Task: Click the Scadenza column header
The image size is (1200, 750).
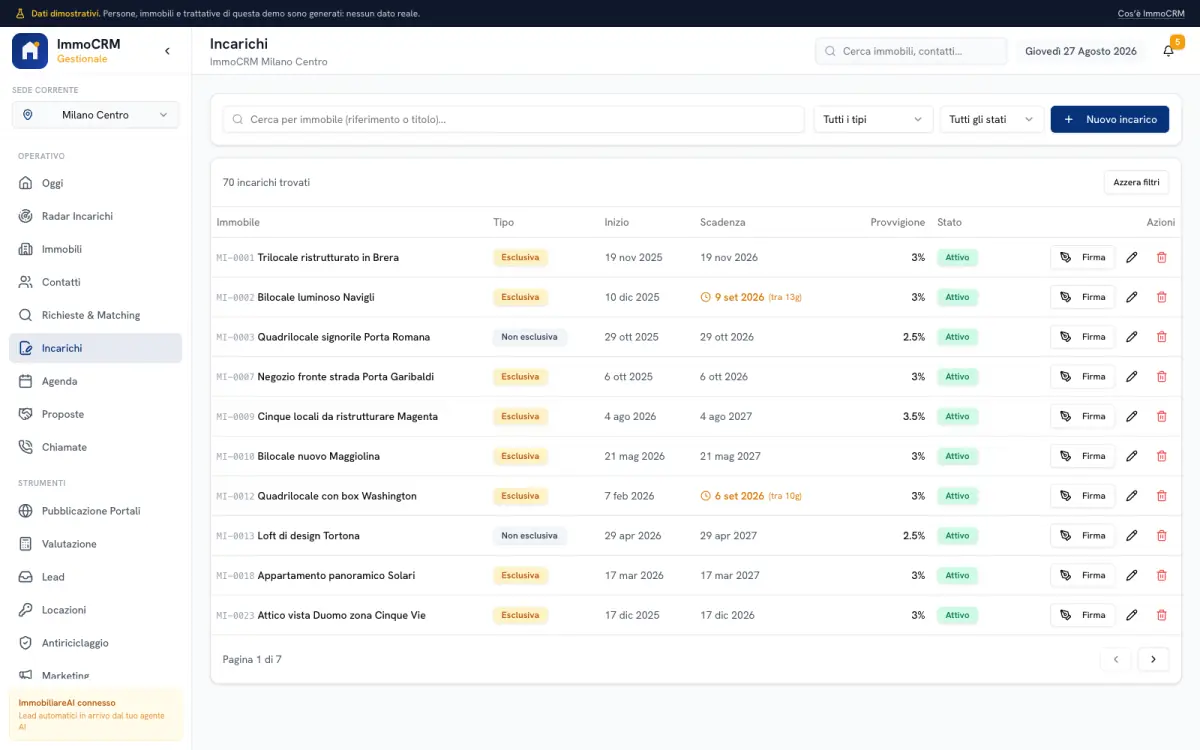Action: [x=722, y=222]
